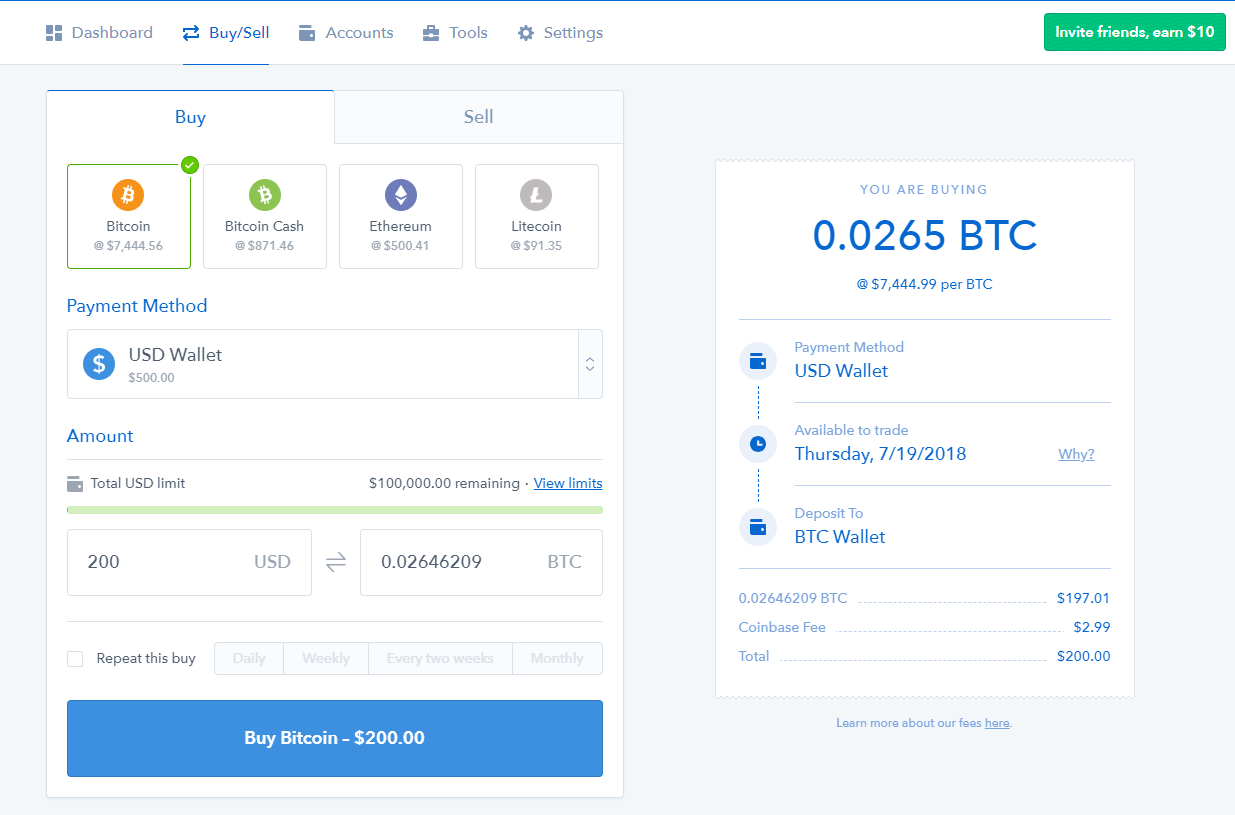
Task: Click the BTC amount field showing 0.02646209
Action: [481, 562]
